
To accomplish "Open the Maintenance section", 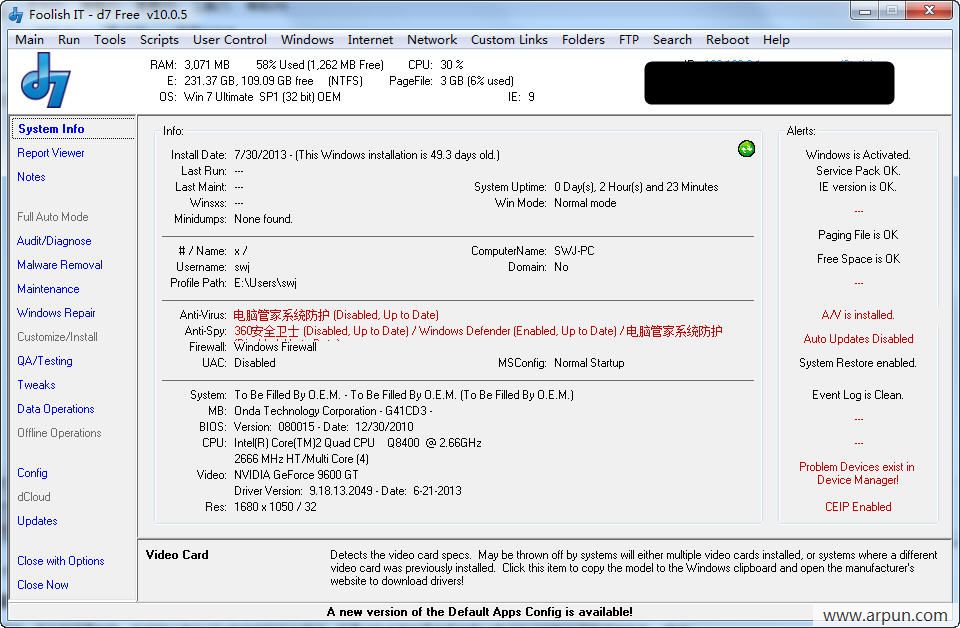I will pyautogui.click(x=48, y=289).
